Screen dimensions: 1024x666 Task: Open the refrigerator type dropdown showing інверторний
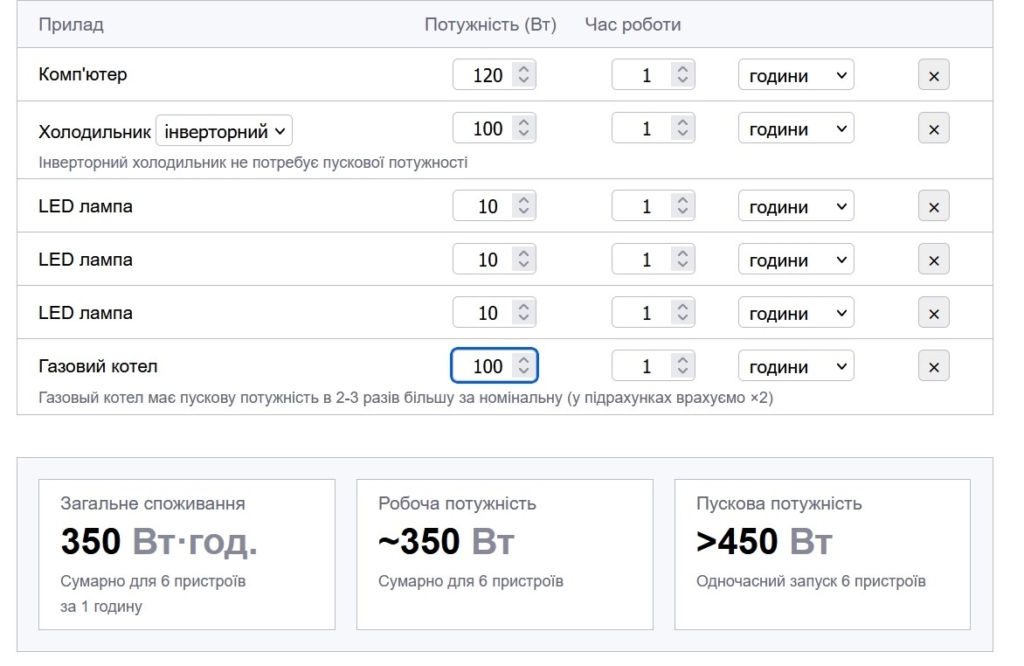[x=222, y=130]
